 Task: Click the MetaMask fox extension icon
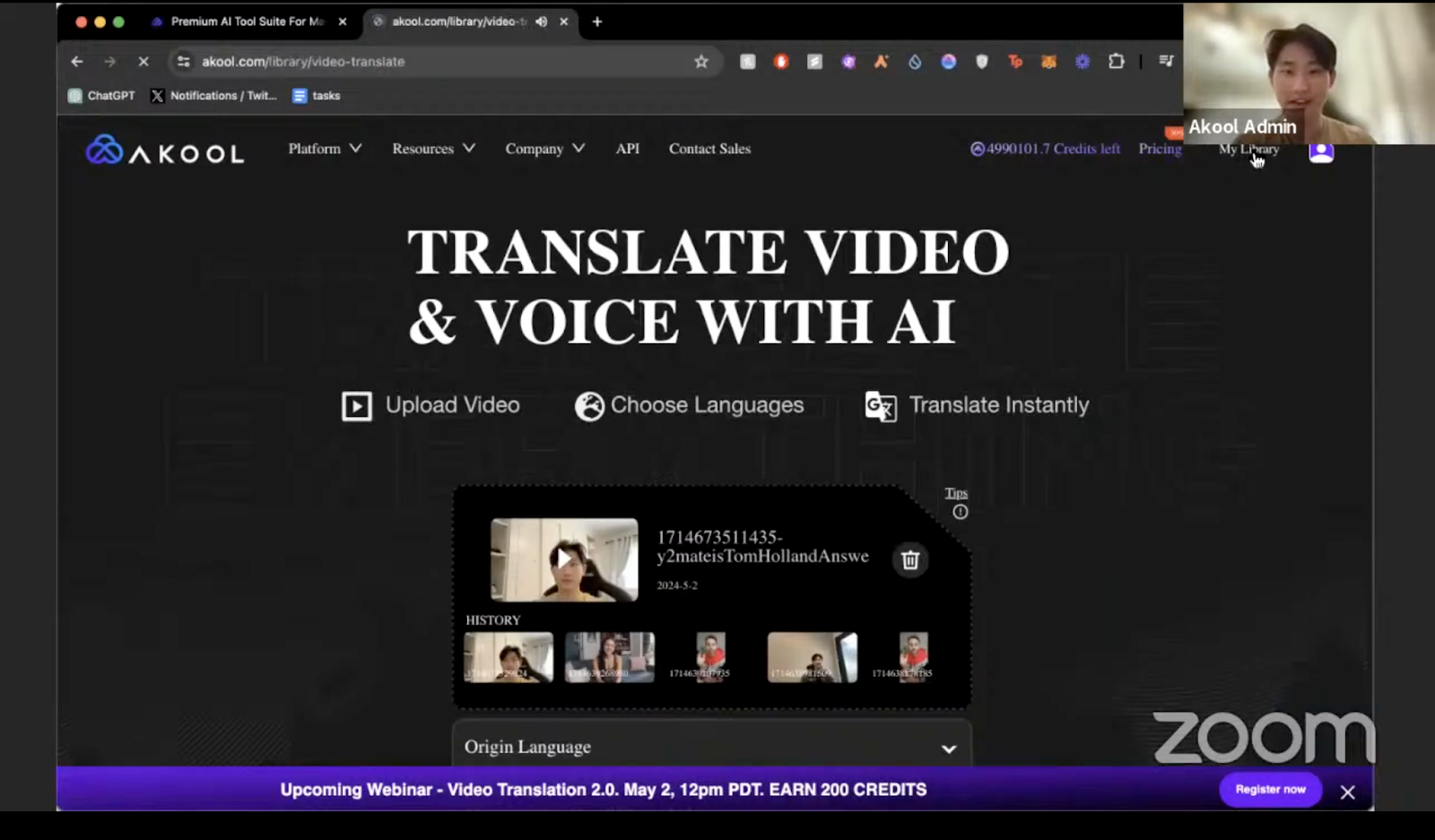point(1048,62)
